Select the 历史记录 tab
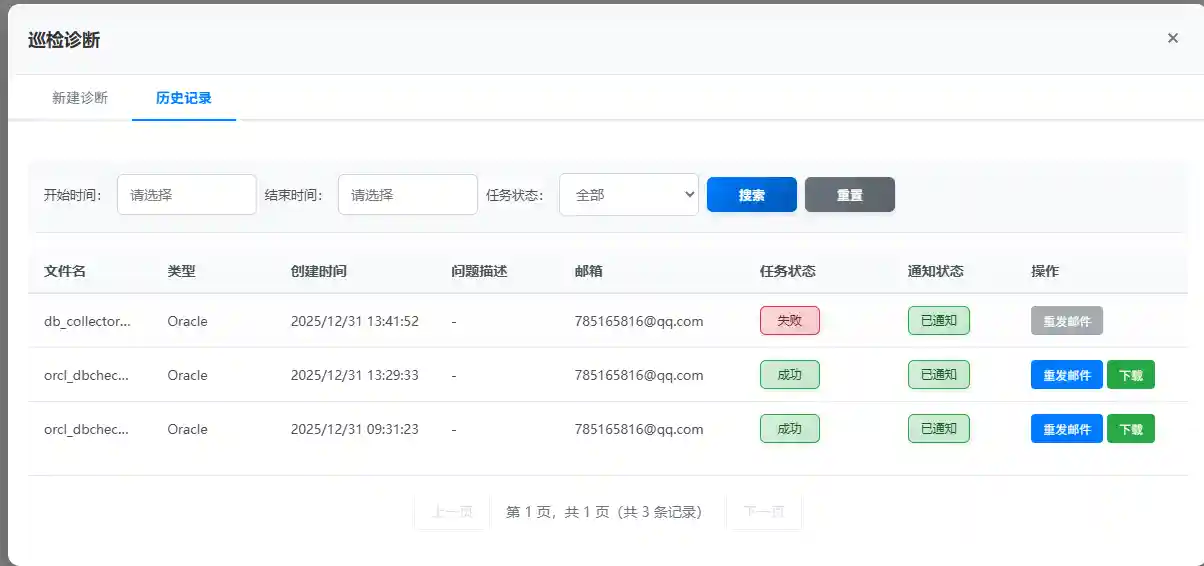Viewport: 1204px width, 566px height. 184,98
